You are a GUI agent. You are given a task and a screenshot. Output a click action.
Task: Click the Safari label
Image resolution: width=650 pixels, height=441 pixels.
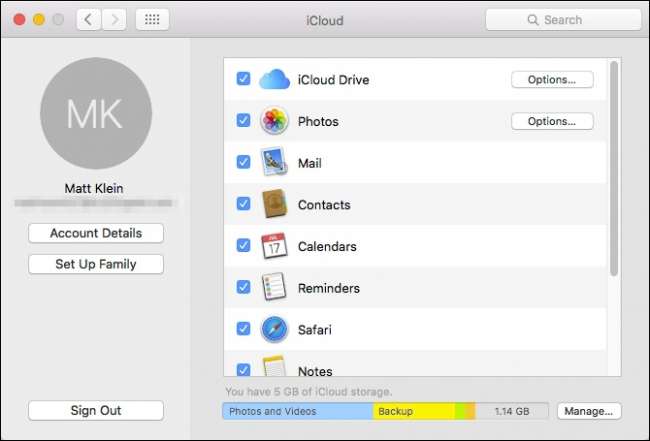(x=315, y=330)
